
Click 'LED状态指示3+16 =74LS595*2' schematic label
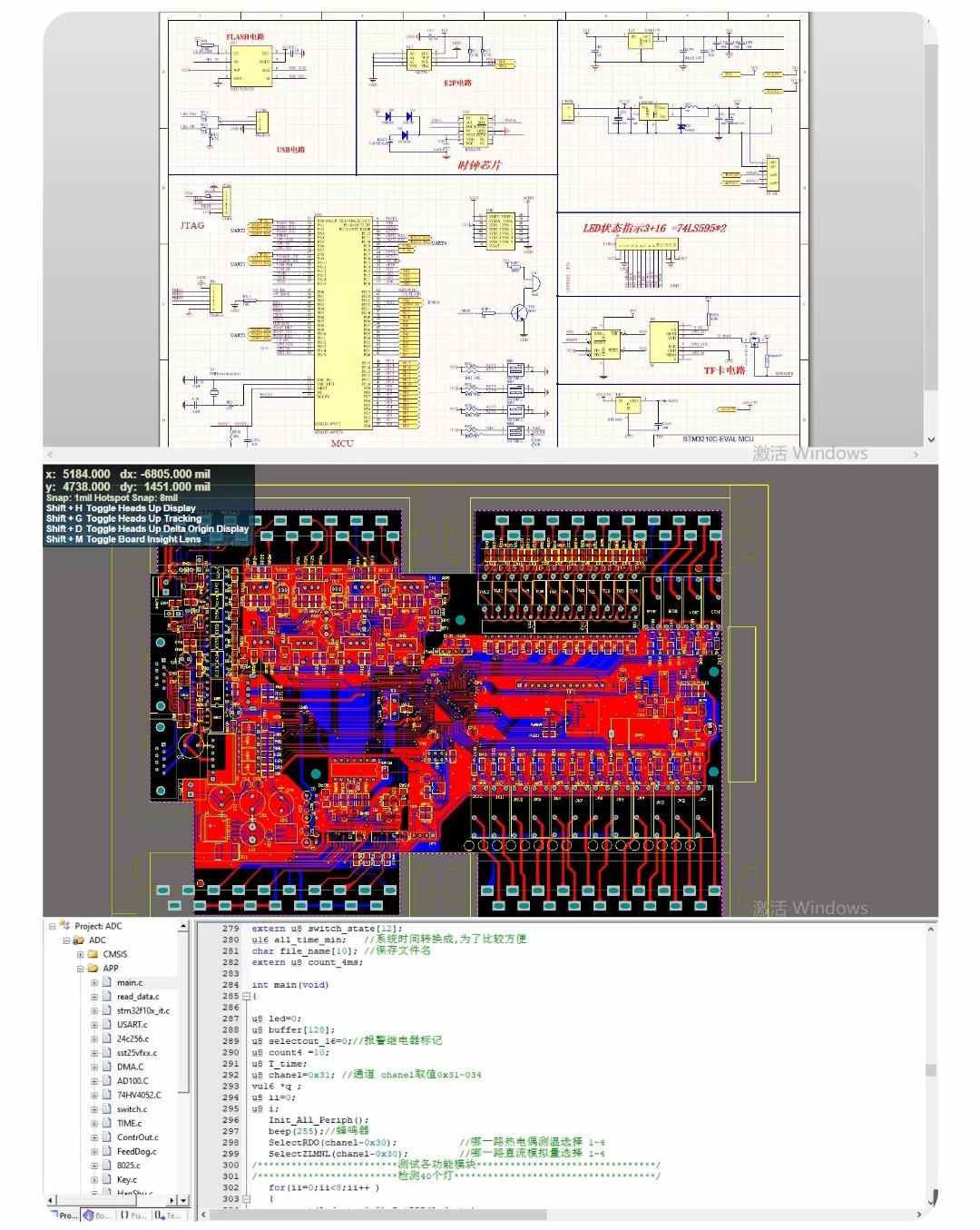[x=654, y=228]
